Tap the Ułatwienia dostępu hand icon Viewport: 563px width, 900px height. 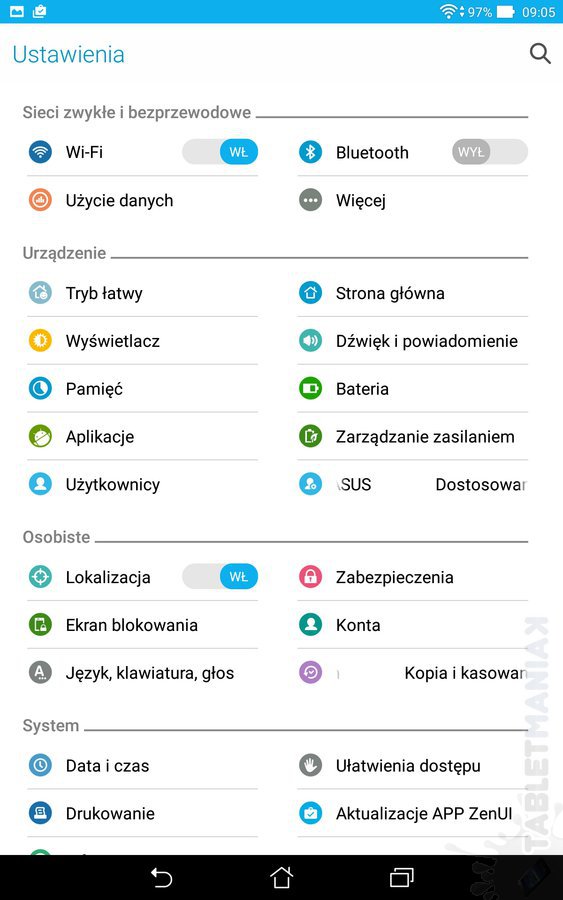pos(310,765)
